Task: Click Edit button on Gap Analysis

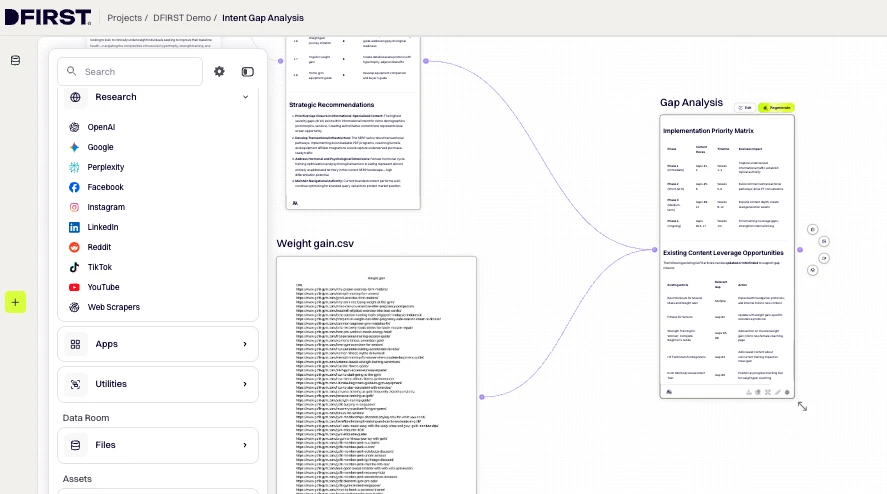Action: (x=744, y=108)
